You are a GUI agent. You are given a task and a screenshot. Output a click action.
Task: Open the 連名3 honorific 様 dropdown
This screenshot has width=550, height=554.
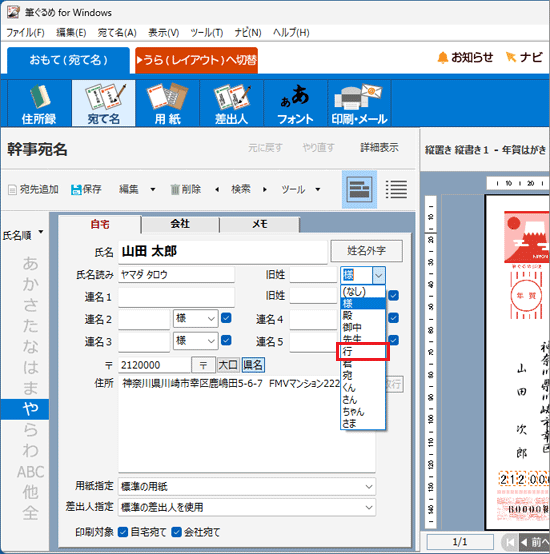195,341
